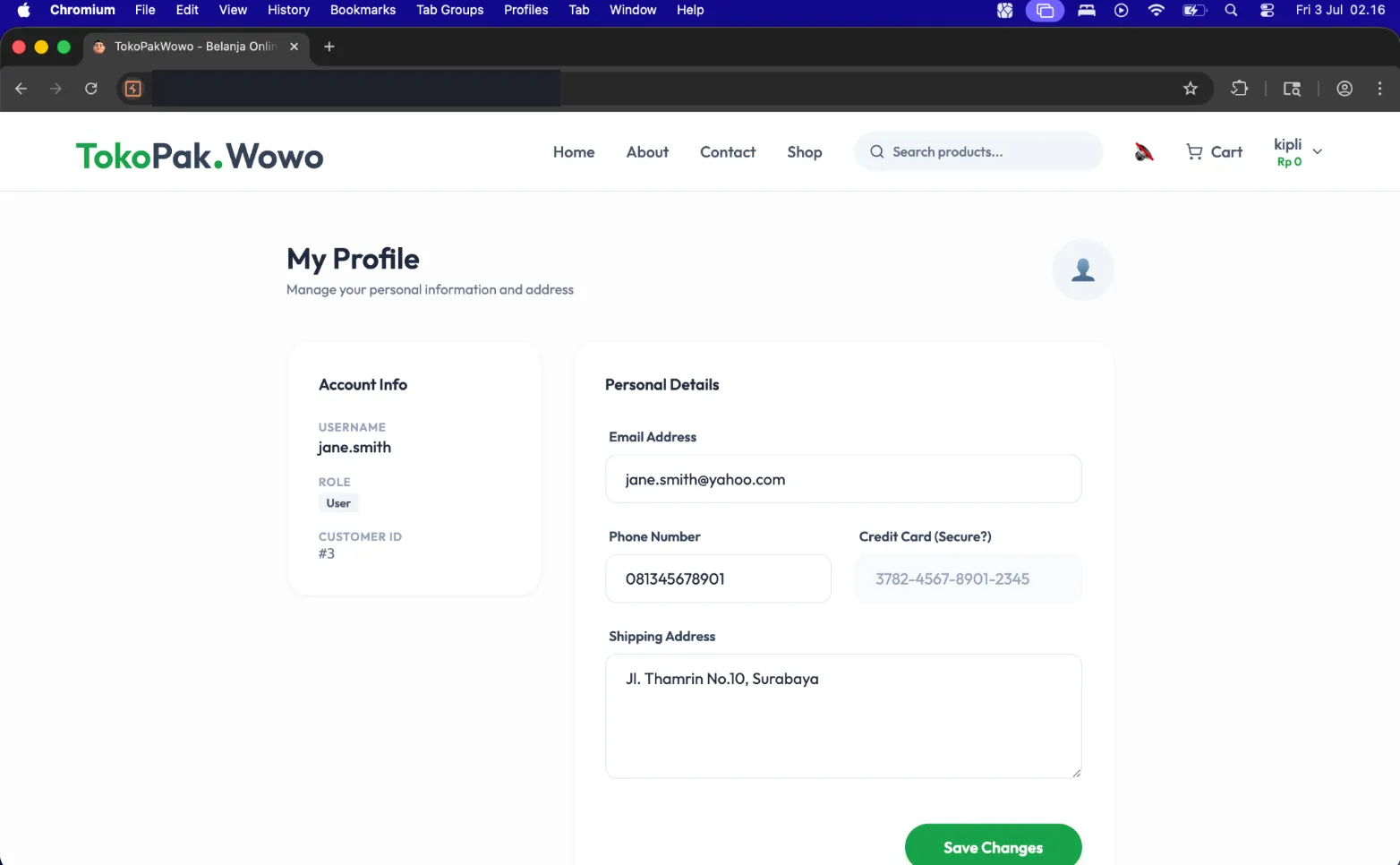Open a new browser tab
This screenshot has width=1400, height=865.
coord(329,47)
